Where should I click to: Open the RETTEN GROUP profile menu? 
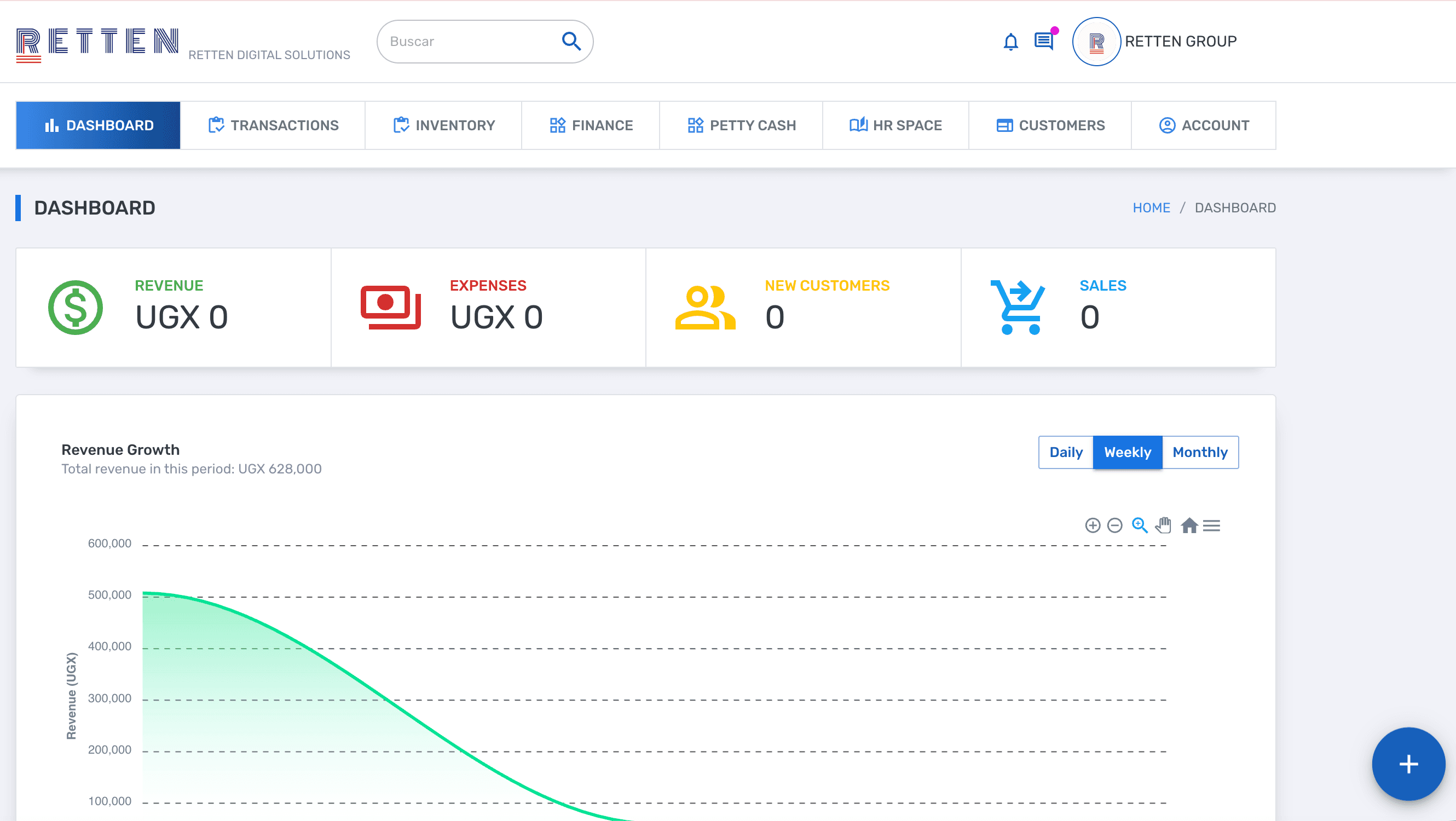[1180, 41]
